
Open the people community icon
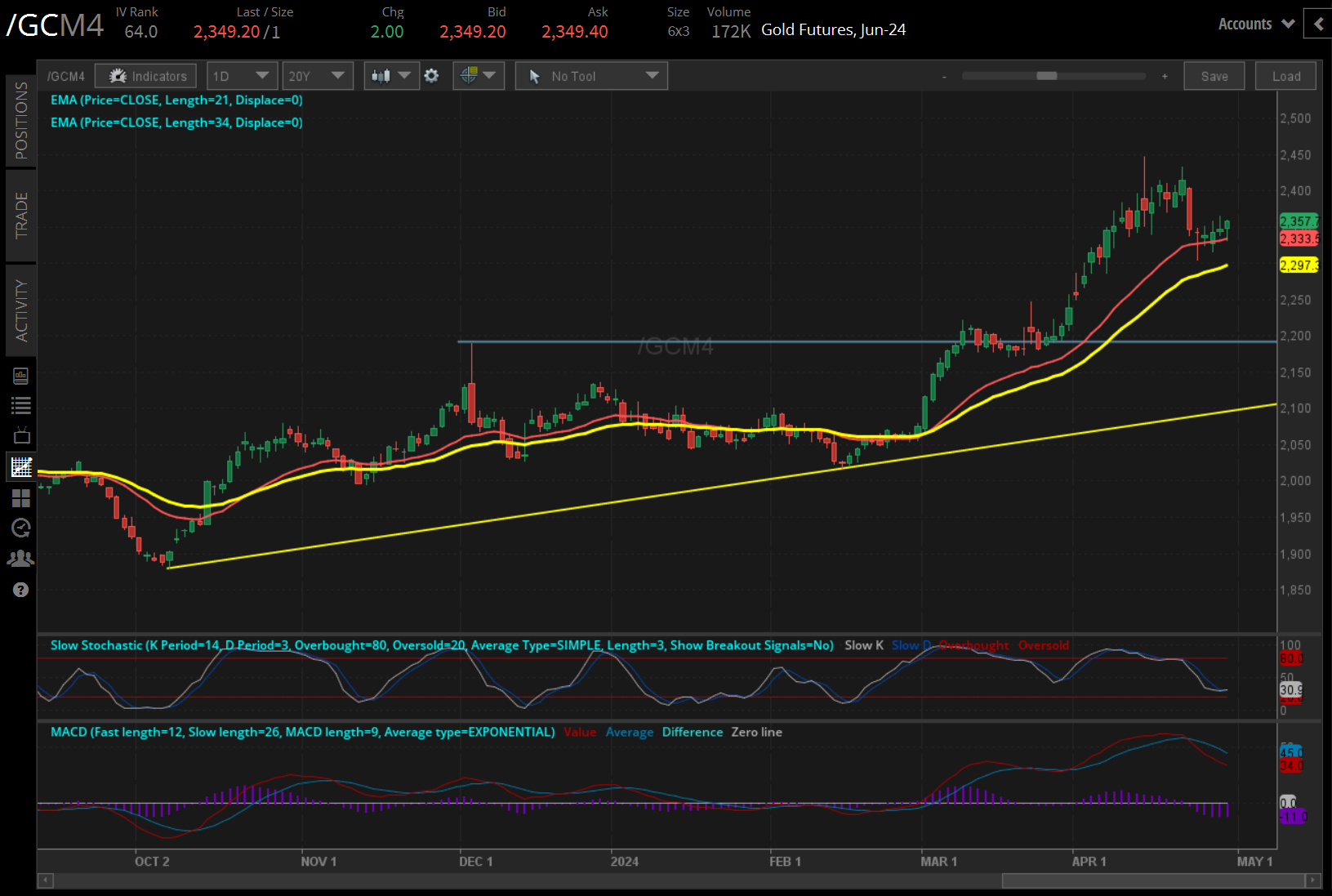tap(20, 559)
